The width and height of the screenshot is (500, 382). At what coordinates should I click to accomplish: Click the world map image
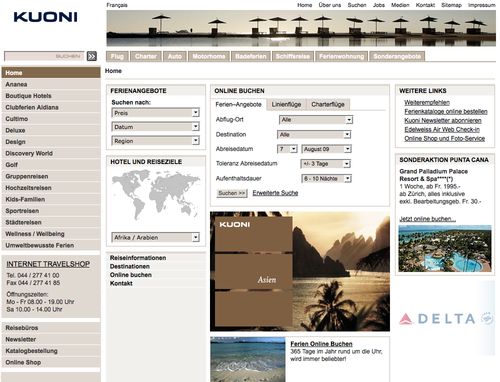(x=156, y=195)
